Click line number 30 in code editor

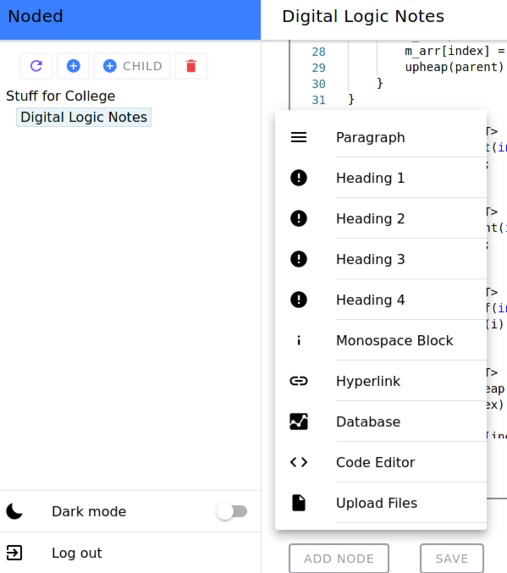pyautogui.click(x=318, y=84)
